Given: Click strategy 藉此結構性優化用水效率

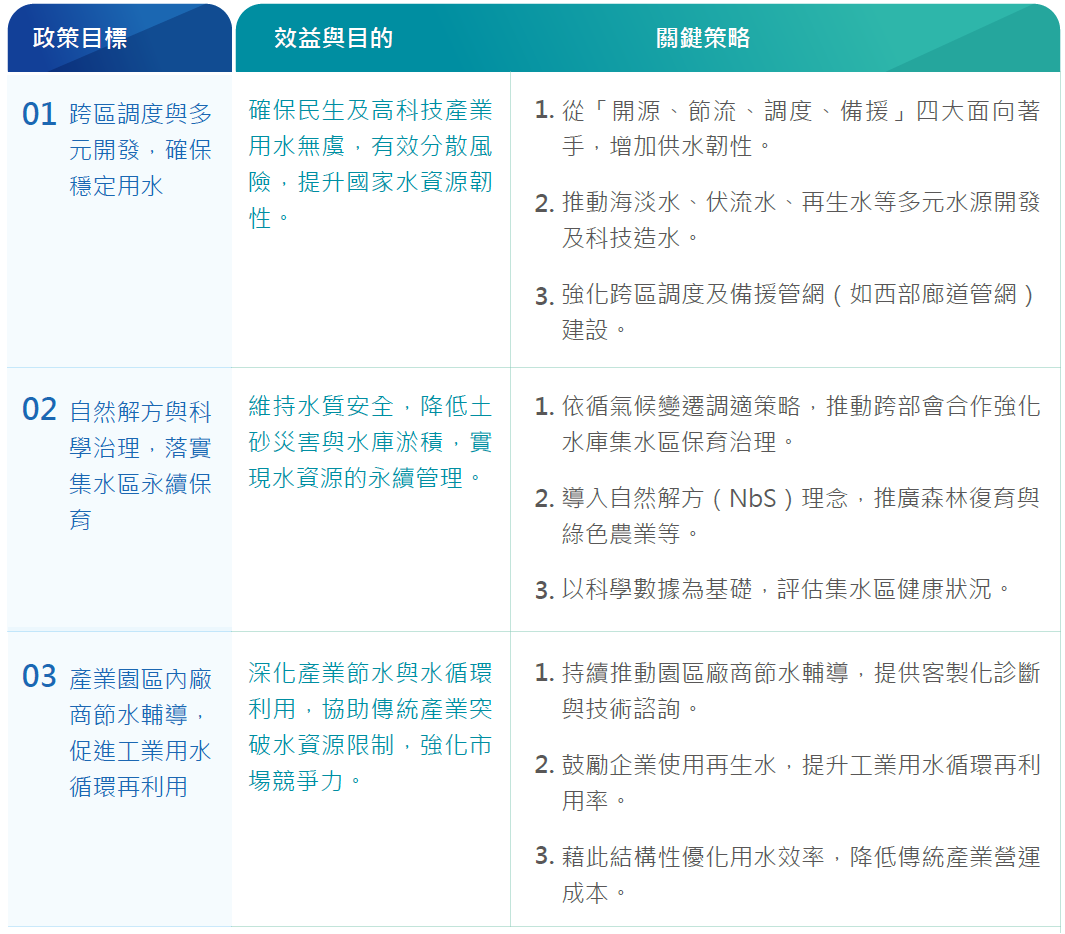Looking at the screenshot, I should pyautogui.click(x=801, y=874).
